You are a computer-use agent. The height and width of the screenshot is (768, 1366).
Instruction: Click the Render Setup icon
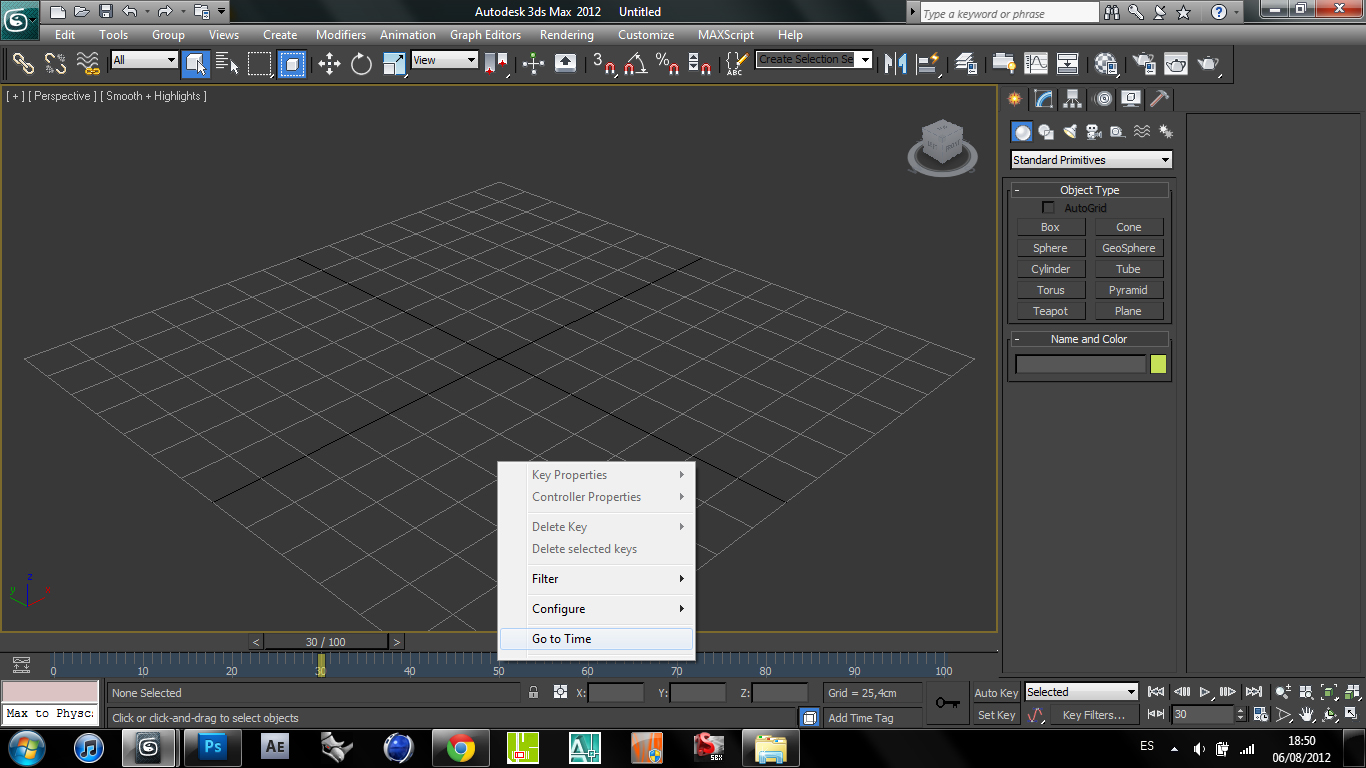[x=1144, y=64]
